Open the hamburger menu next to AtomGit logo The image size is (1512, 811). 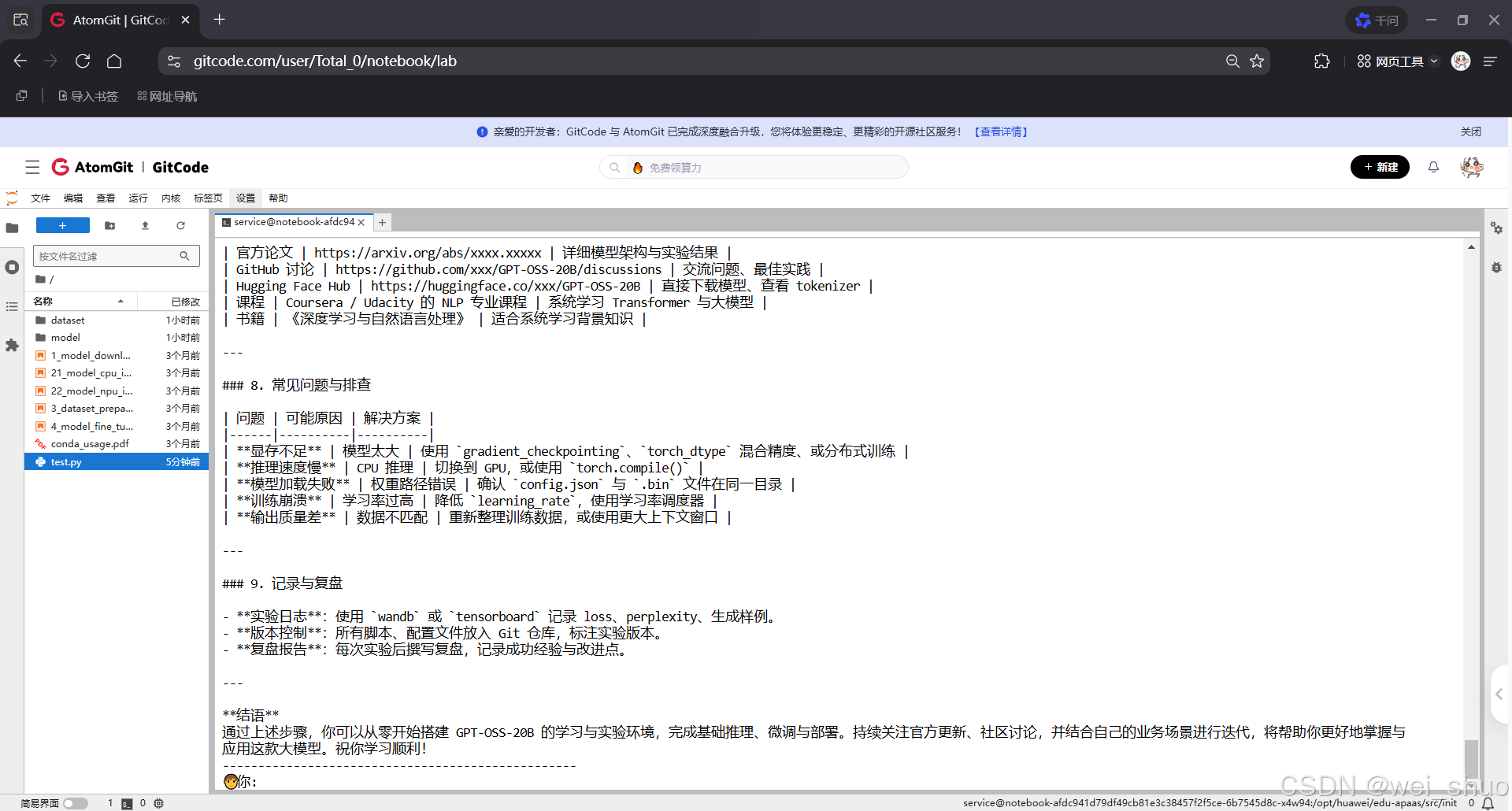pos(32,167)
